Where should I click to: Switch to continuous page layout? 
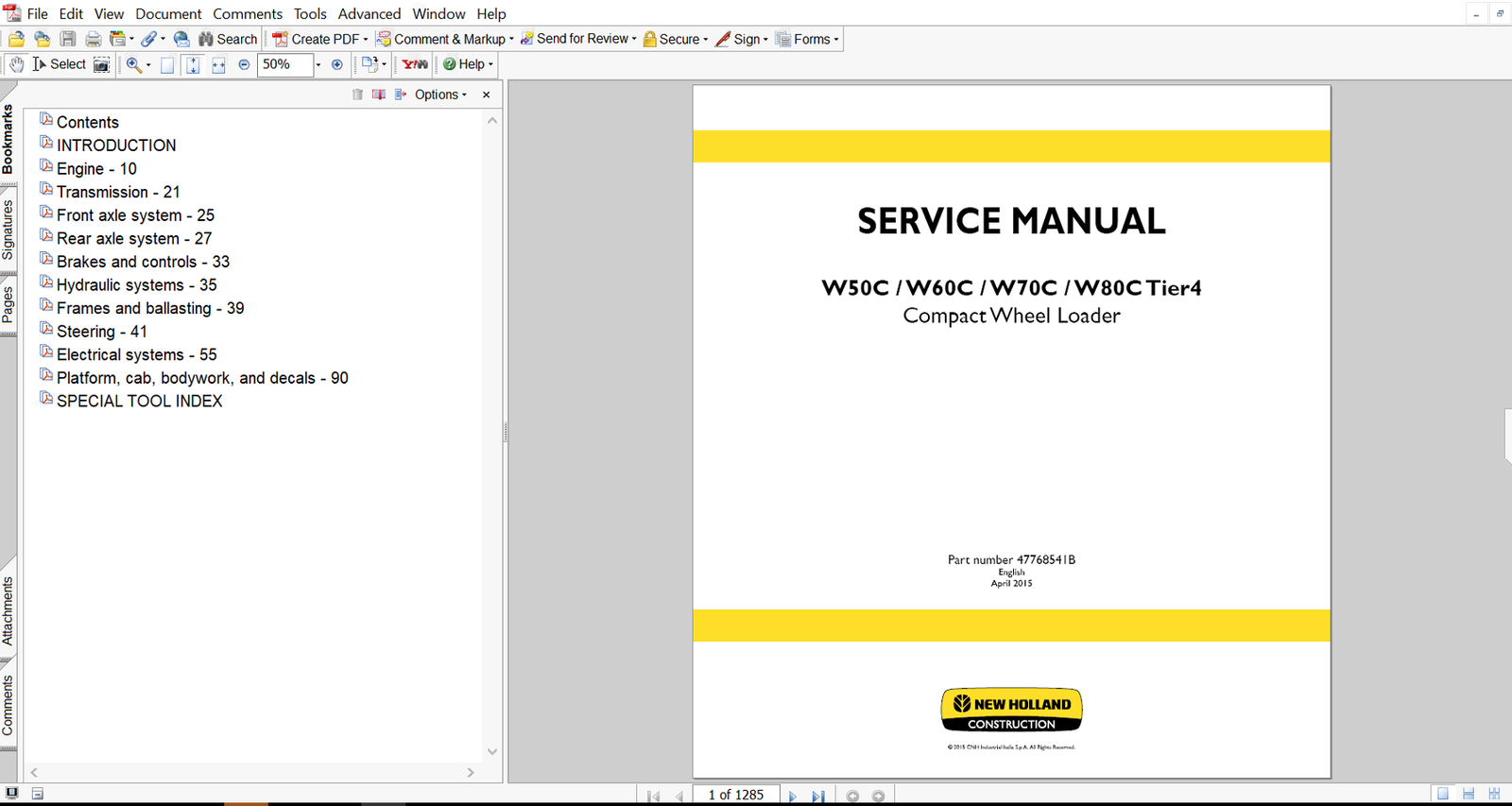(x=1469, y=795)
